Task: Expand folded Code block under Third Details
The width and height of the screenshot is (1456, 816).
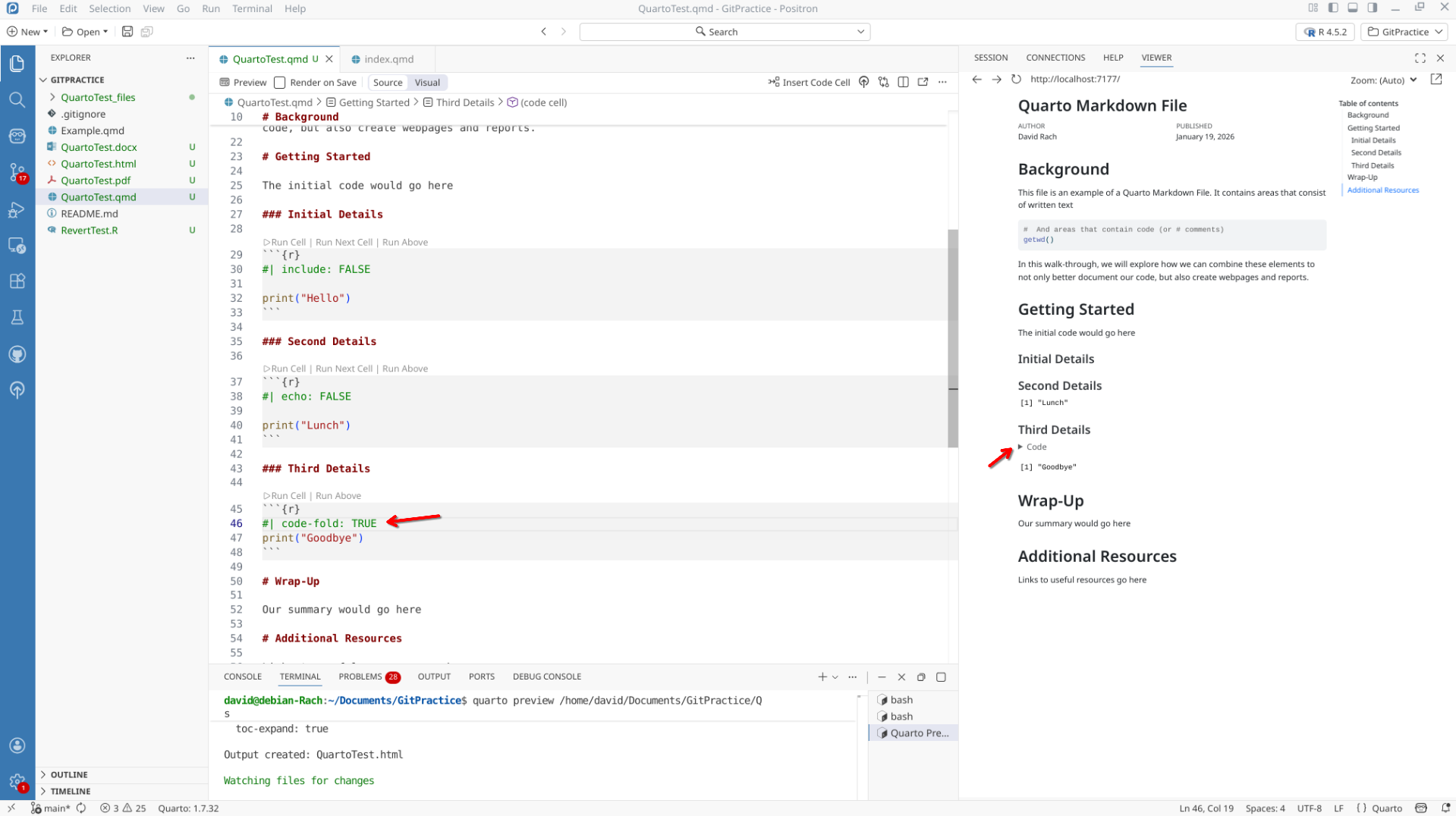Action: pyautogui.click(x=1033, y=447)
